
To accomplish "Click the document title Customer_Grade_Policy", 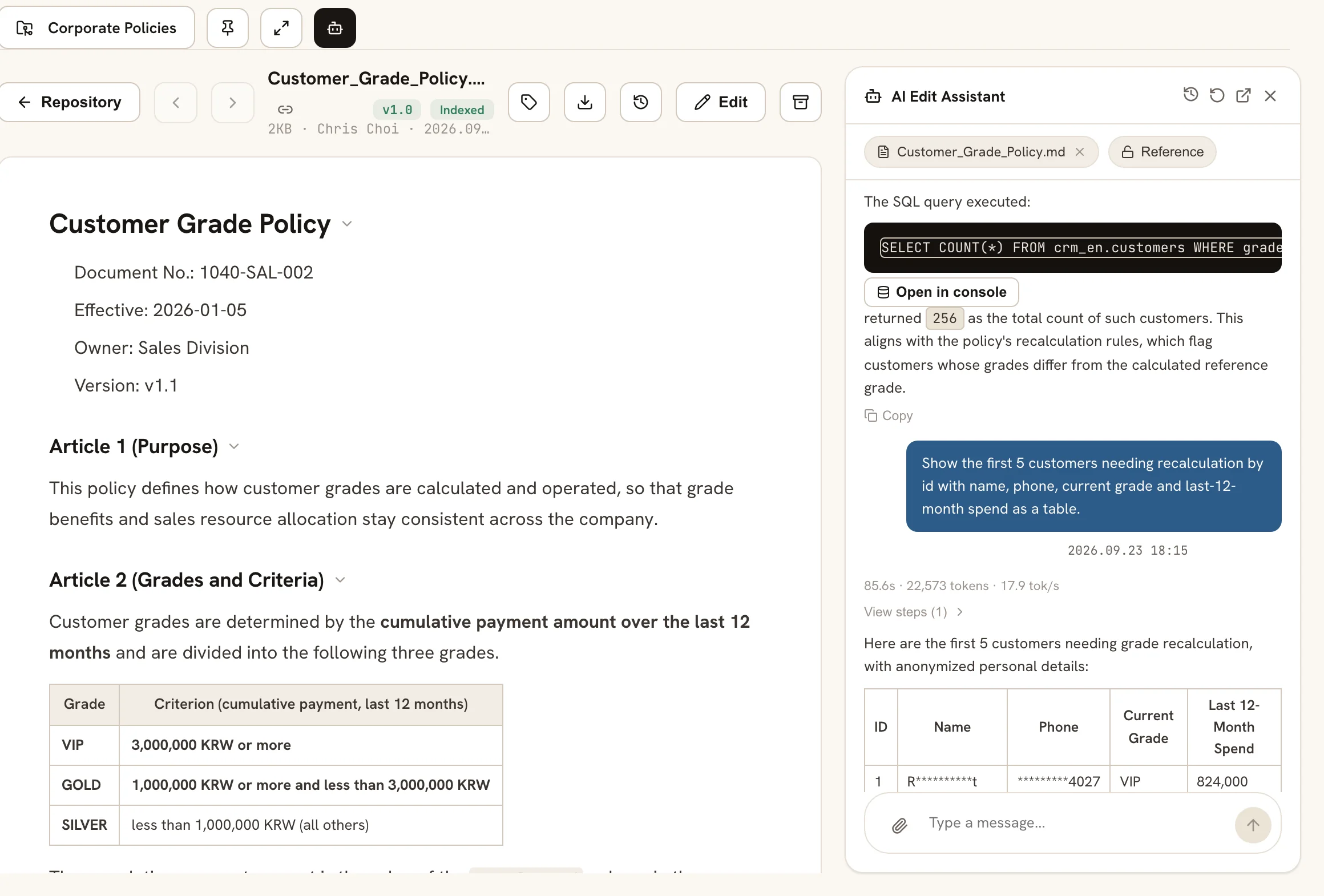I will (377, 78).
